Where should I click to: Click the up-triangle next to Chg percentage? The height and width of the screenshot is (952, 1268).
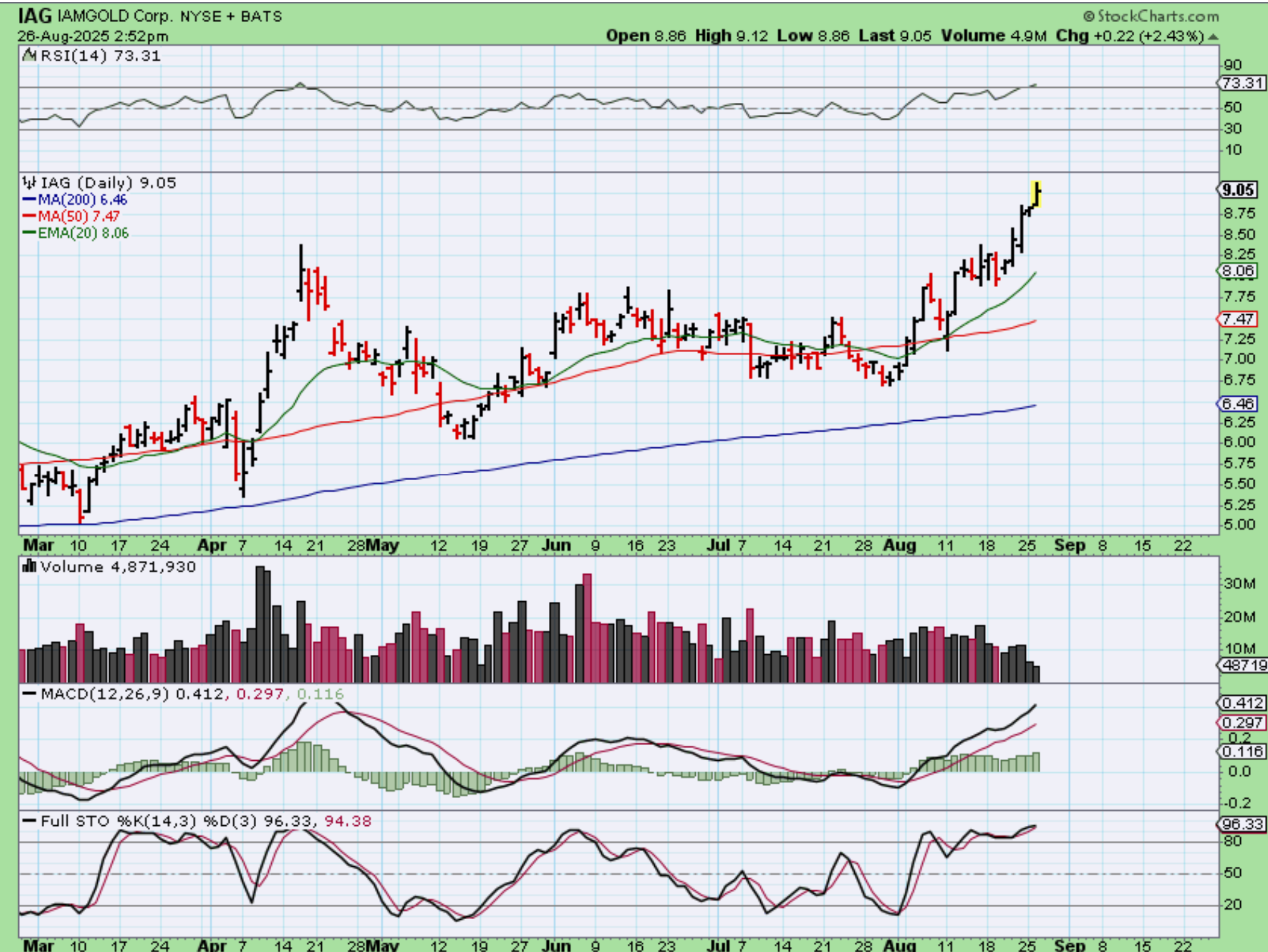1213,37
